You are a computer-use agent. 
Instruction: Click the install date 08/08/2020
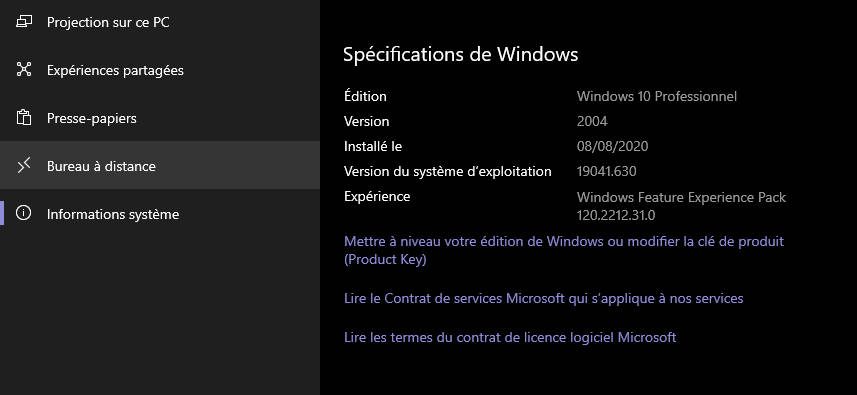pyautogui.click(x=612, y=146)
